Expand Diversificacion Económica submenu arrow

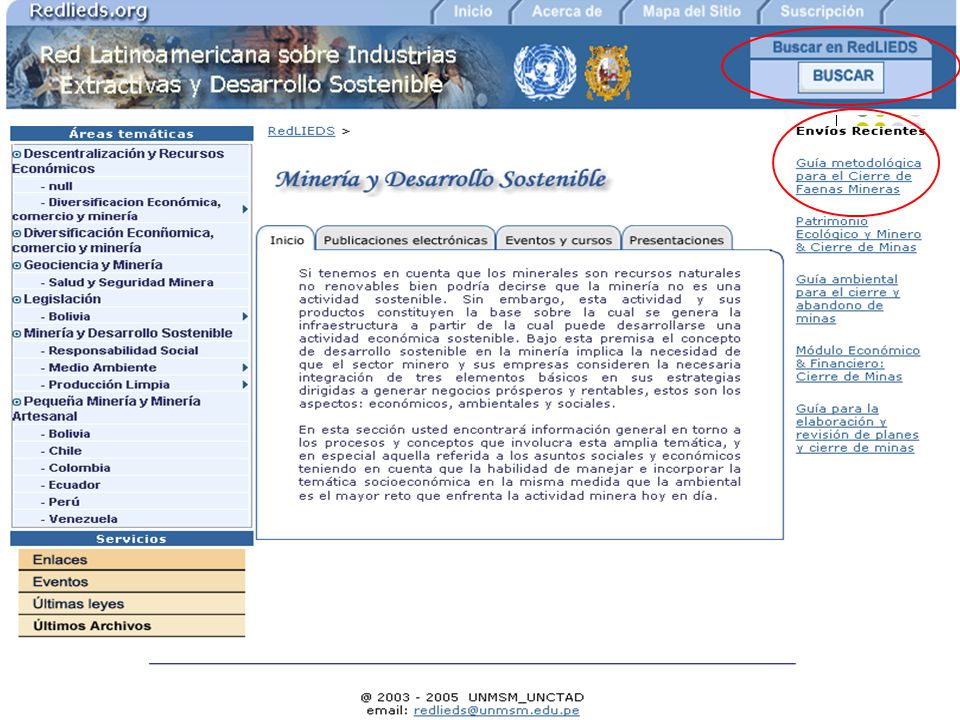pyautogui.click(x=245, y=209)
